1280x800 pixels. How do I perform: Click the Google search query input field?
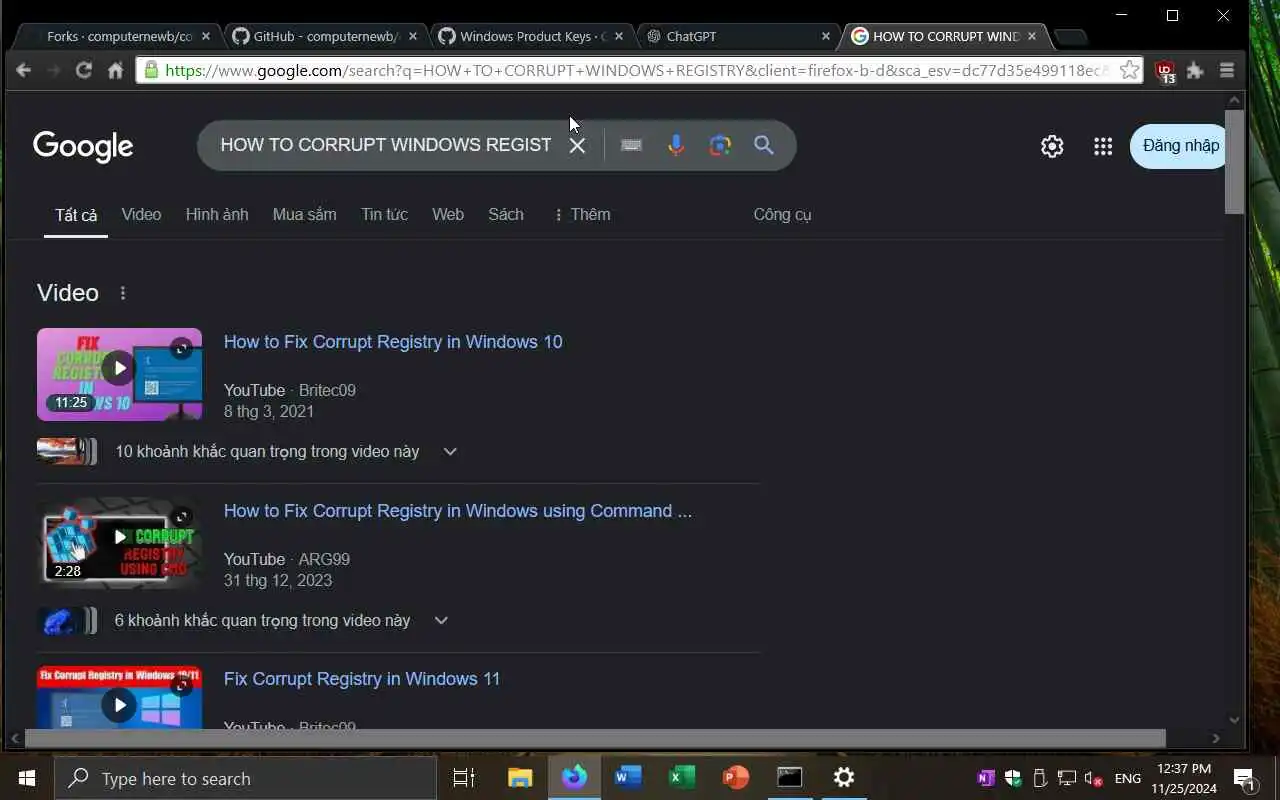point(386,145)
